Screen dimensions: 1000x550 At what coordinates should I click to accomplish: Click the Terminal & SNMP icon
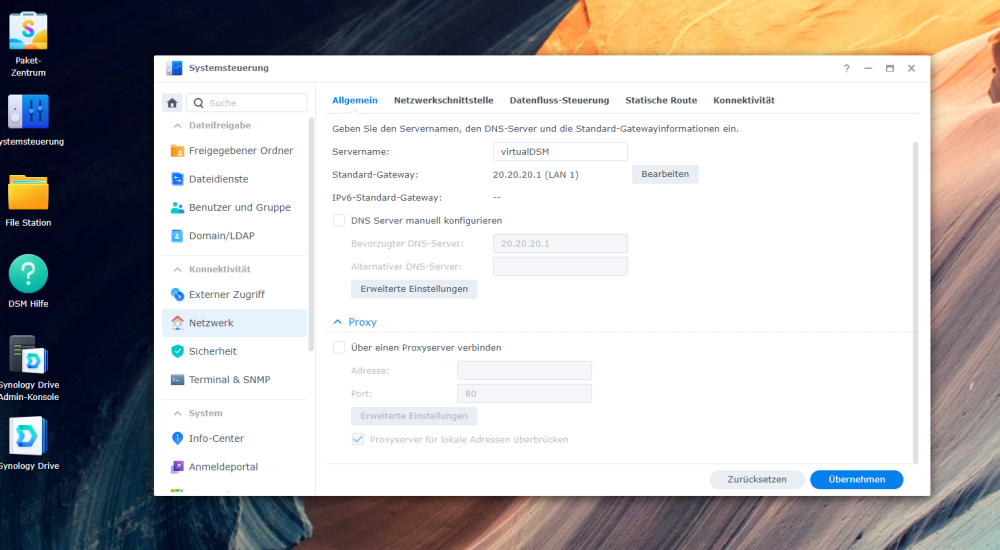[177, 380]
